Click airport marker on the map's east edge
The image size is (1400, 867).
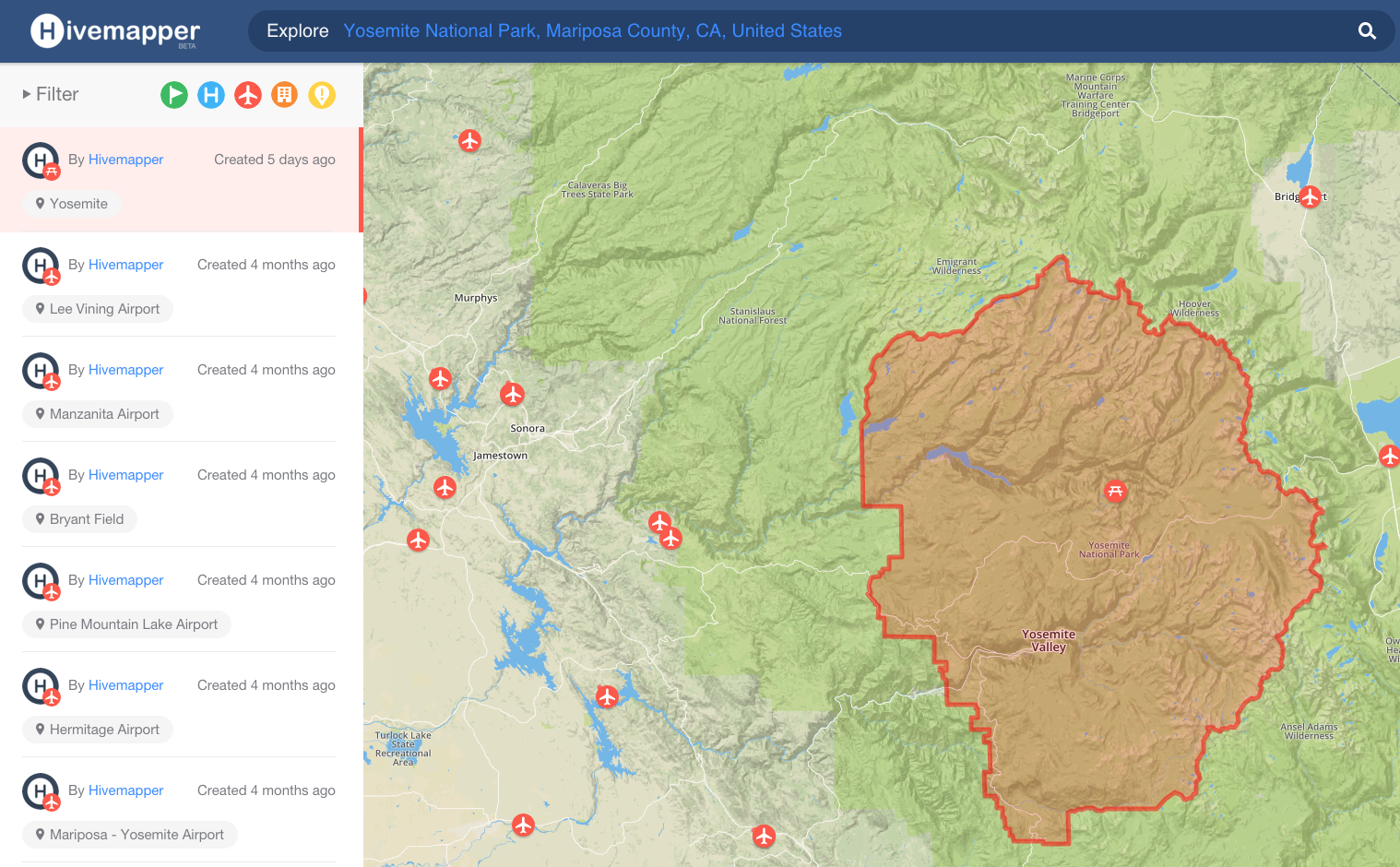(x=1389, y=456)
